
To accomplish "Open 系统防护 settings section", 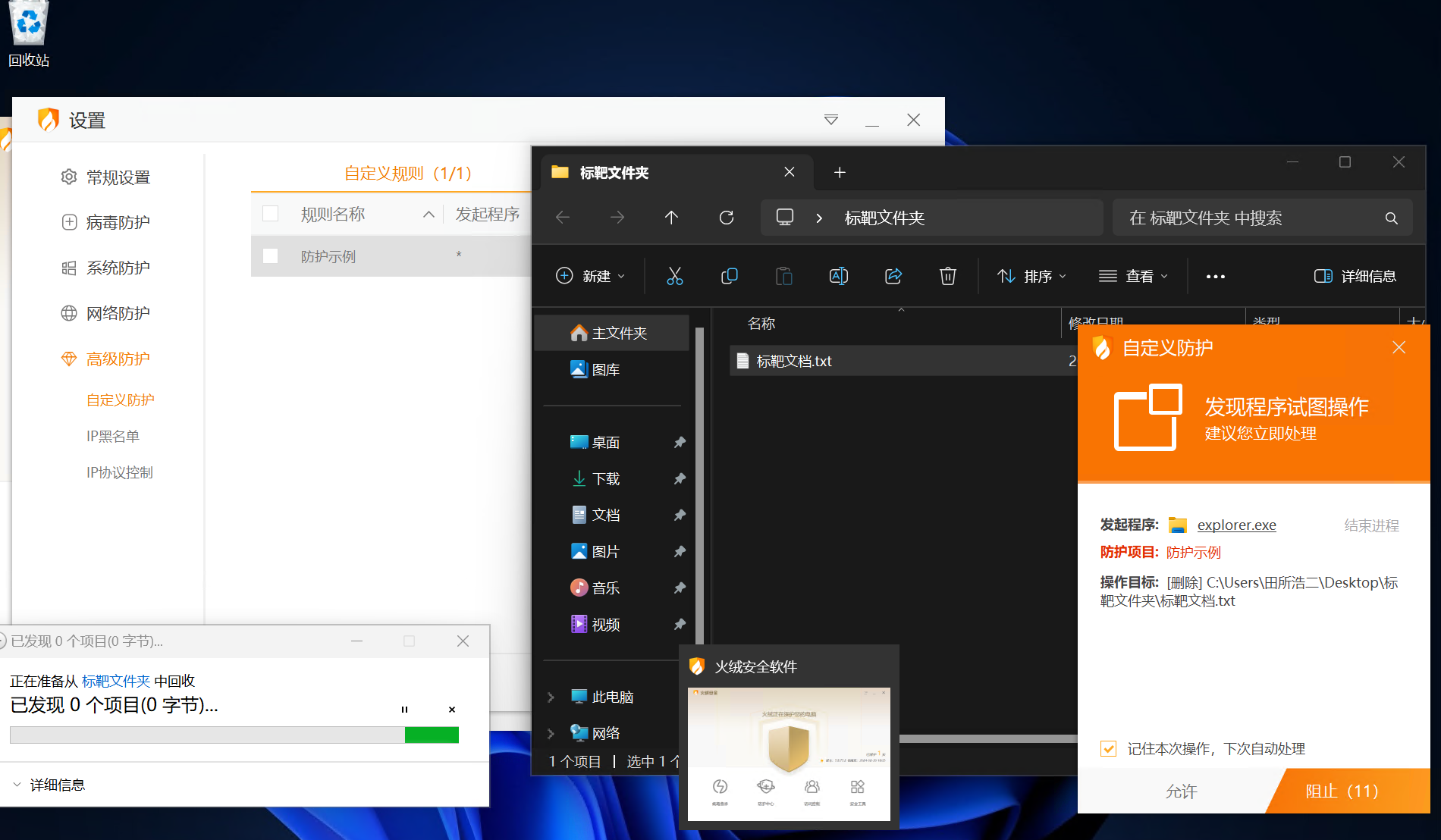I will (105, 268).
